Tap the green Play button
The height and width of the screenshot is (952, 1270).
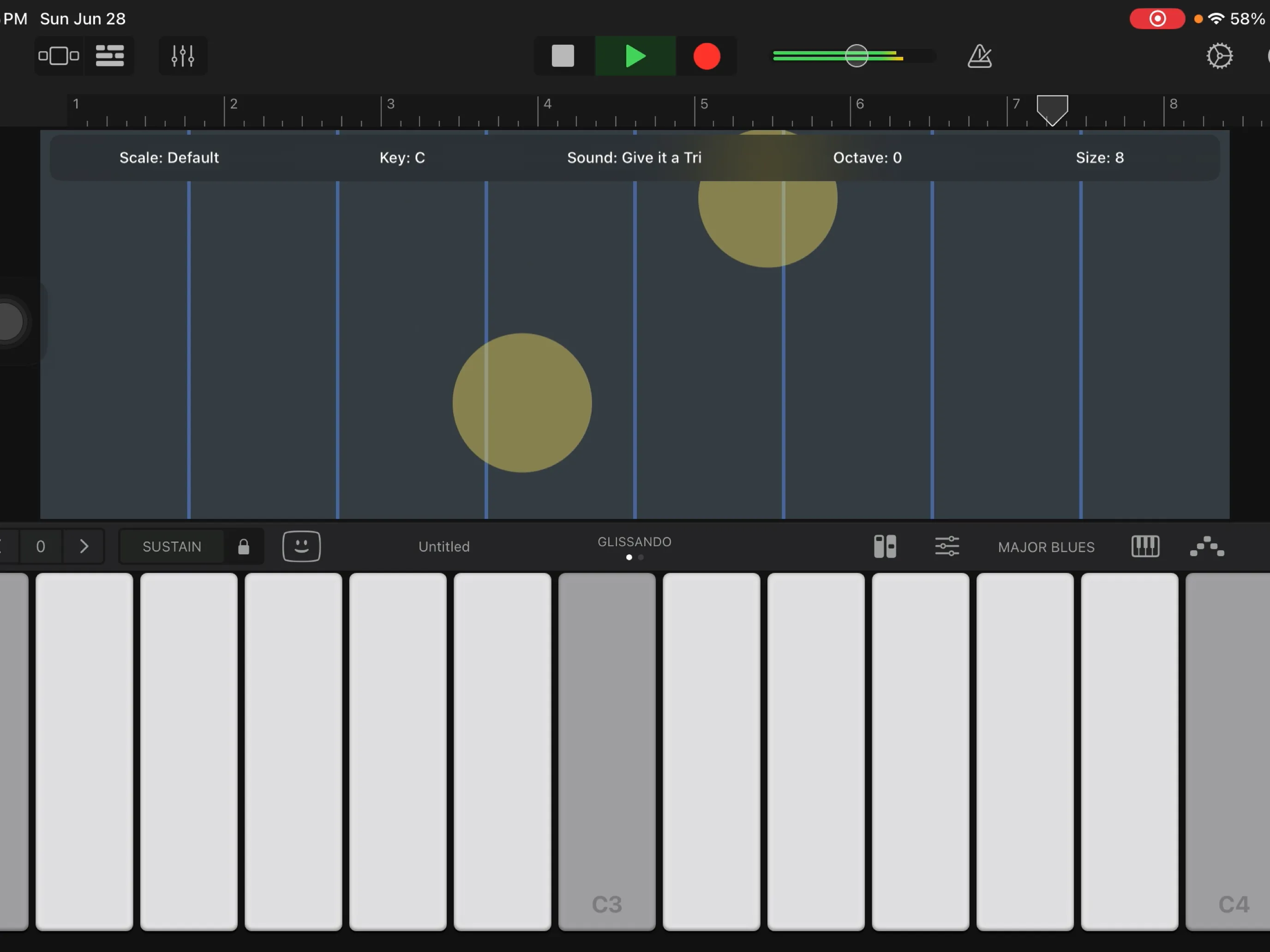tap(635, 56)
